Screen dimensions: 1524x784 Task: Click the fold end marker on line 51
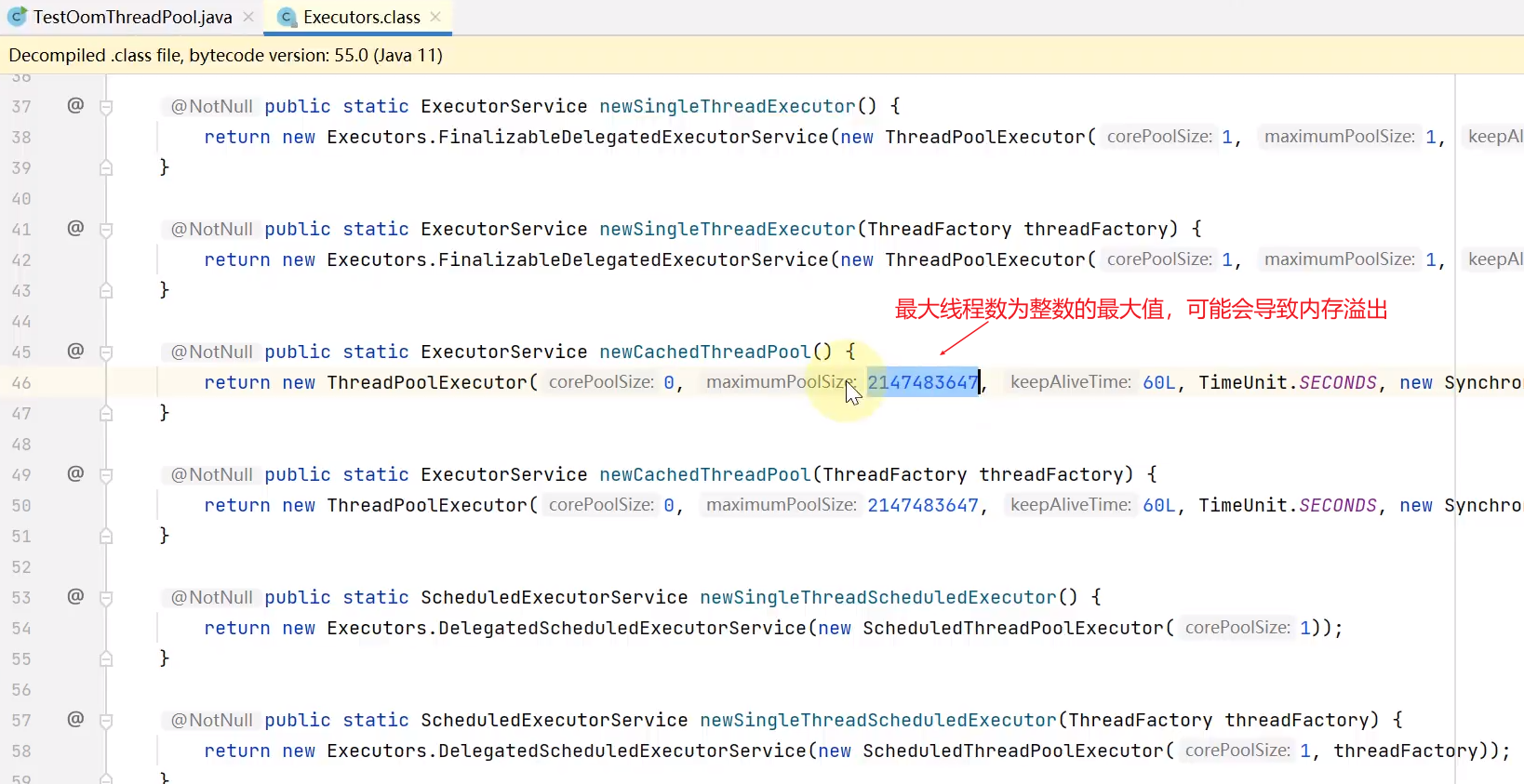click(x=106, y=536)
